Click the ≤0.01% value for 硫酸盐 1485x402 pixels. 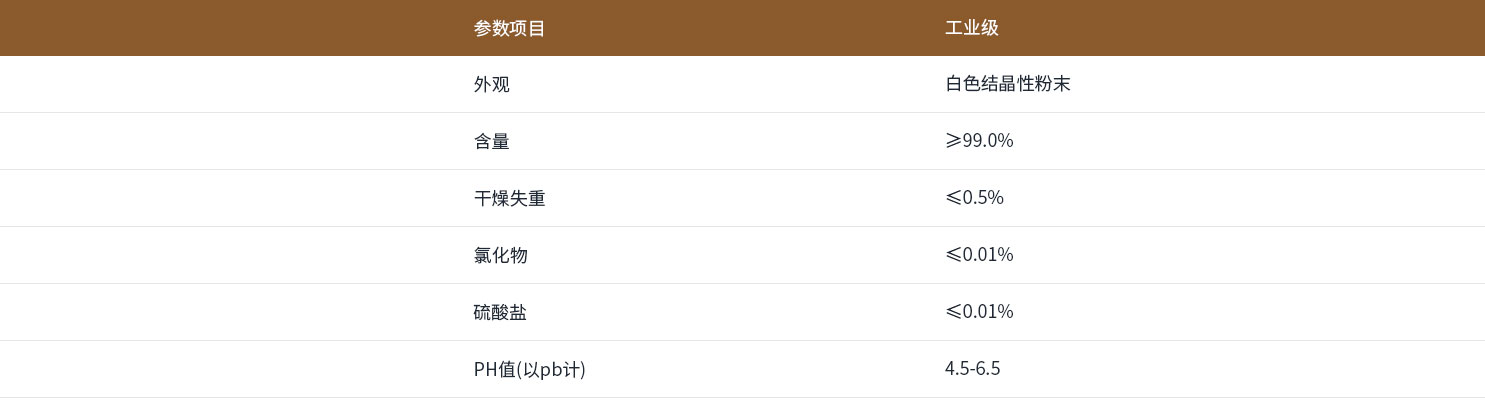click(979, 312)
